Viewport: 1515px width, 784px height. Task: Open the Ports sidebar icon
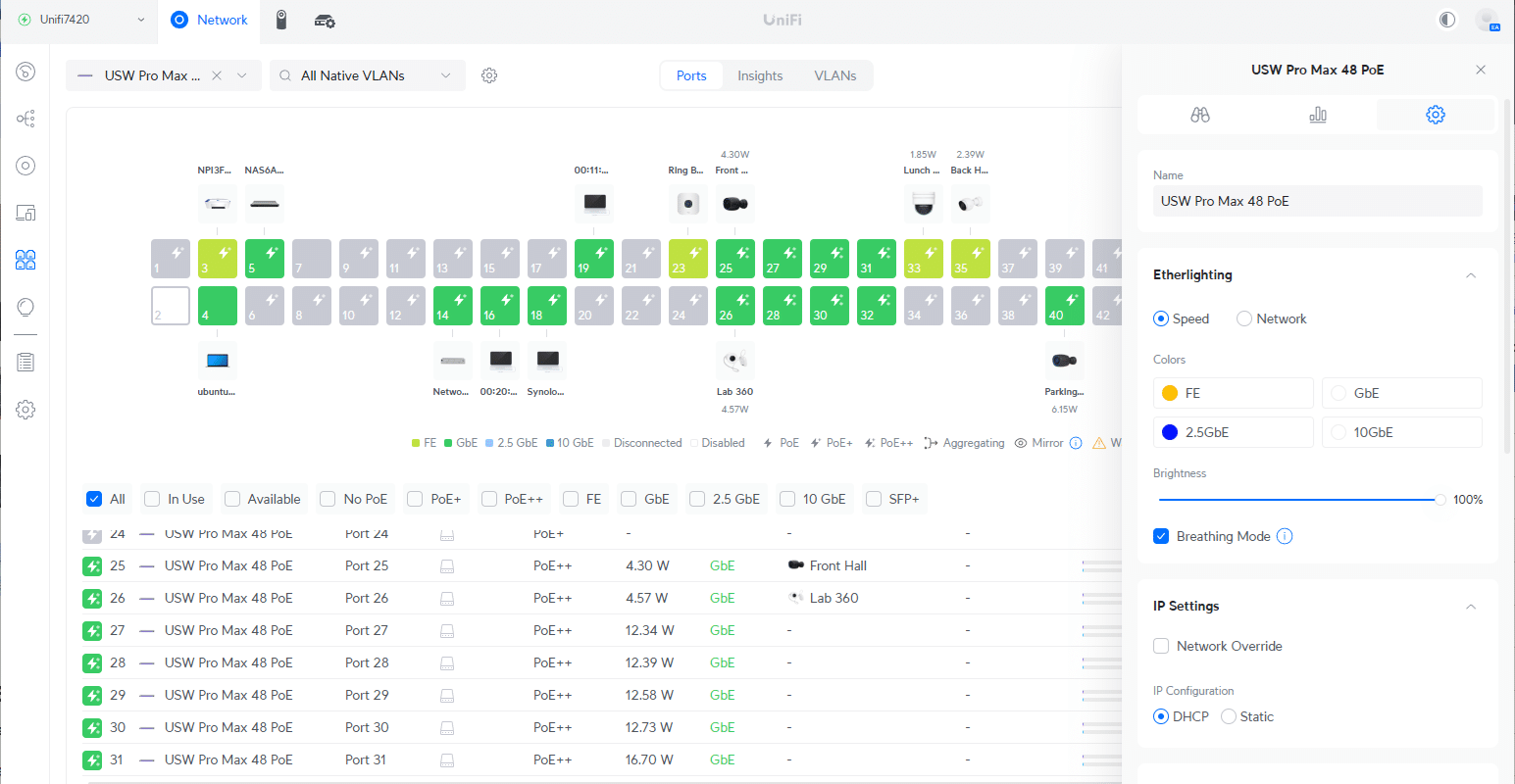(x=26, y=260)
